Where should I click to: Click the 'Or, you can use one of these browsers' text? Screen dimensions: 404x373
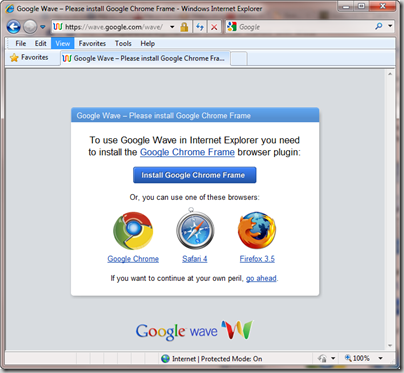195,197
